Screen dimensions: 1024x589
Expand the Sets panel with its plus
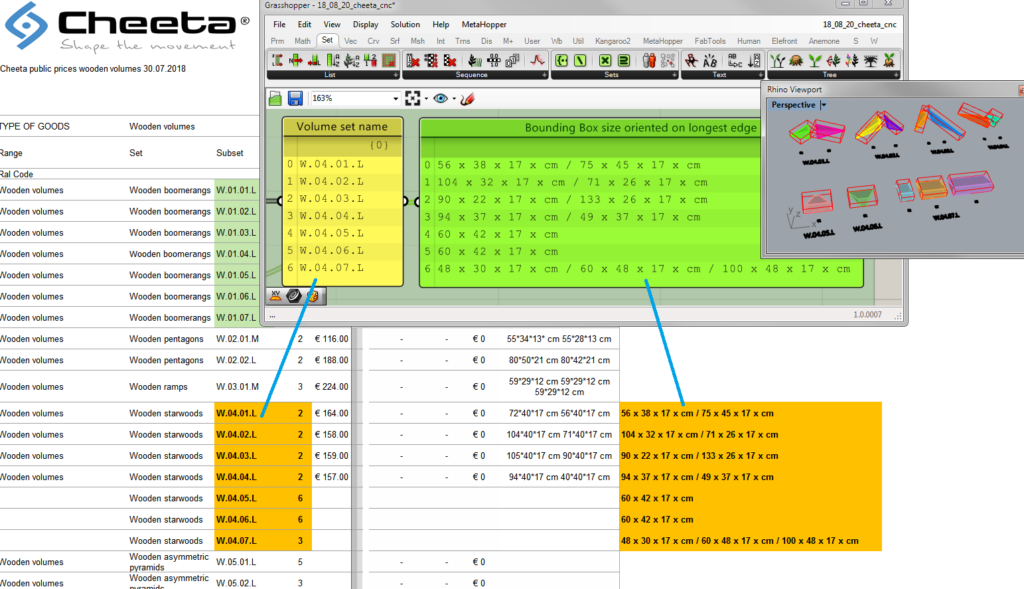(675, 75)
